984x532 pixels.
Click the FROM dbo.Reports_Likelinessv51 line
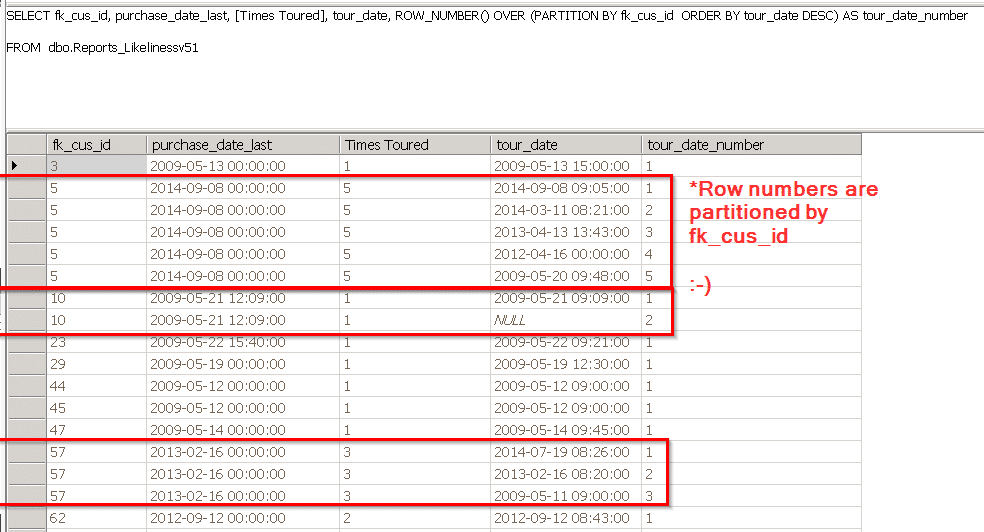(x=102, y=48)
